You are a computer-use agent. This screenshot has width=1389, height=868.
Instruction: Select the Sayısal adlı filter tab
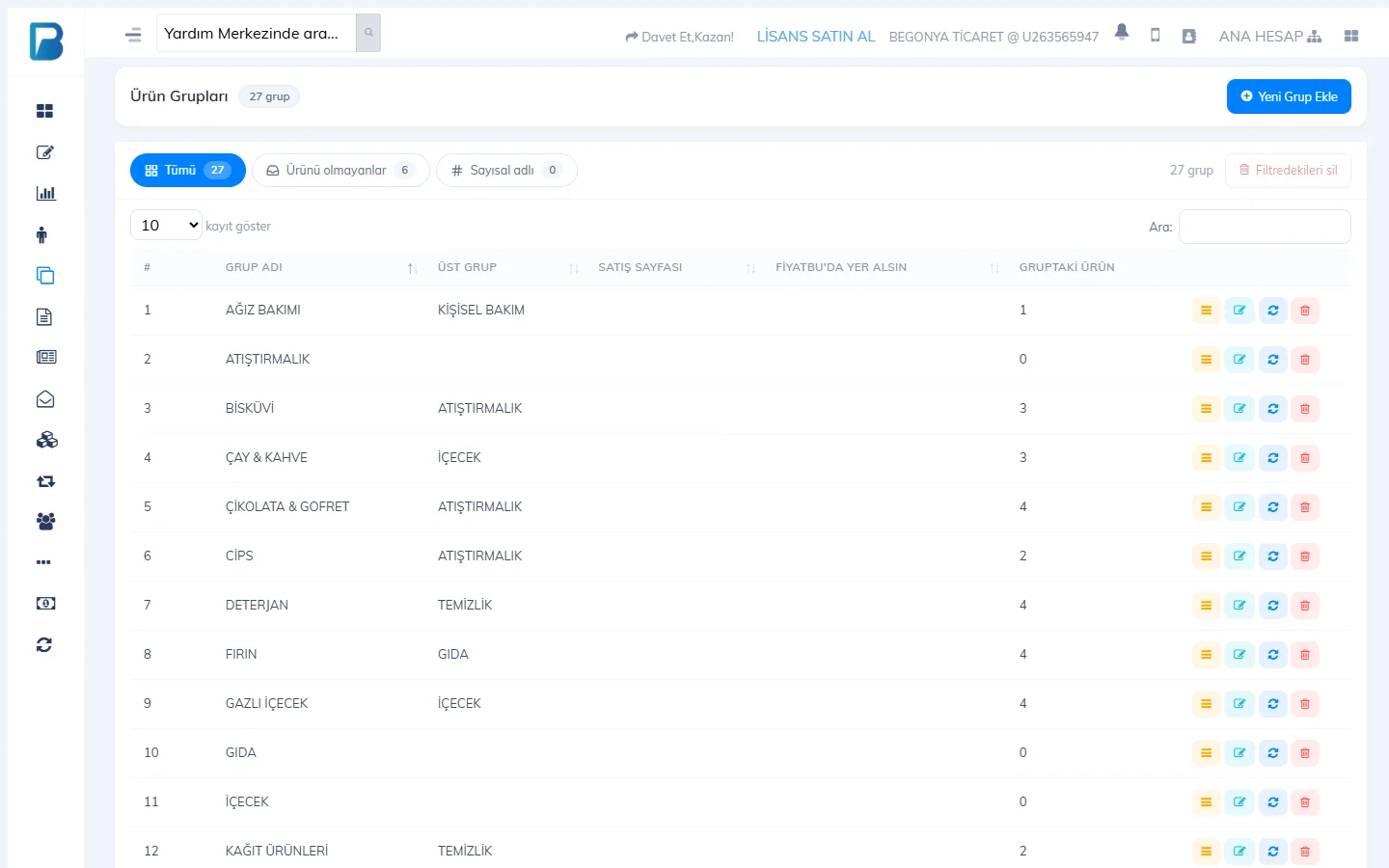coord(506,171)
